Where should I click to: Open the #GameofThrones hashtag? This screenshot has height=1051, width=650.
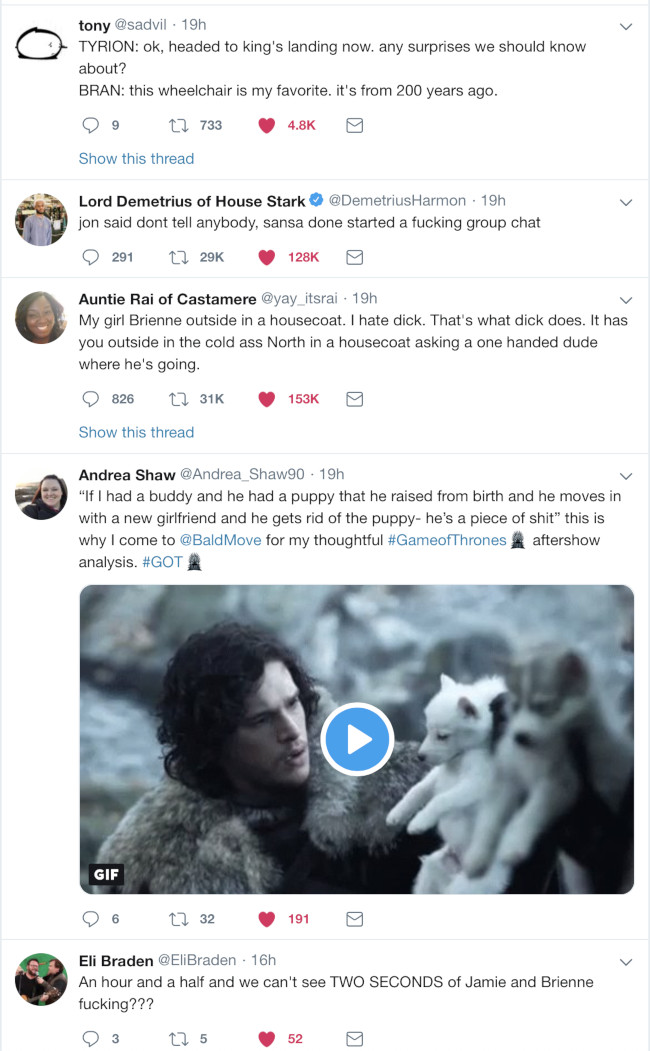pyautogui.click(x=446, y=540)
